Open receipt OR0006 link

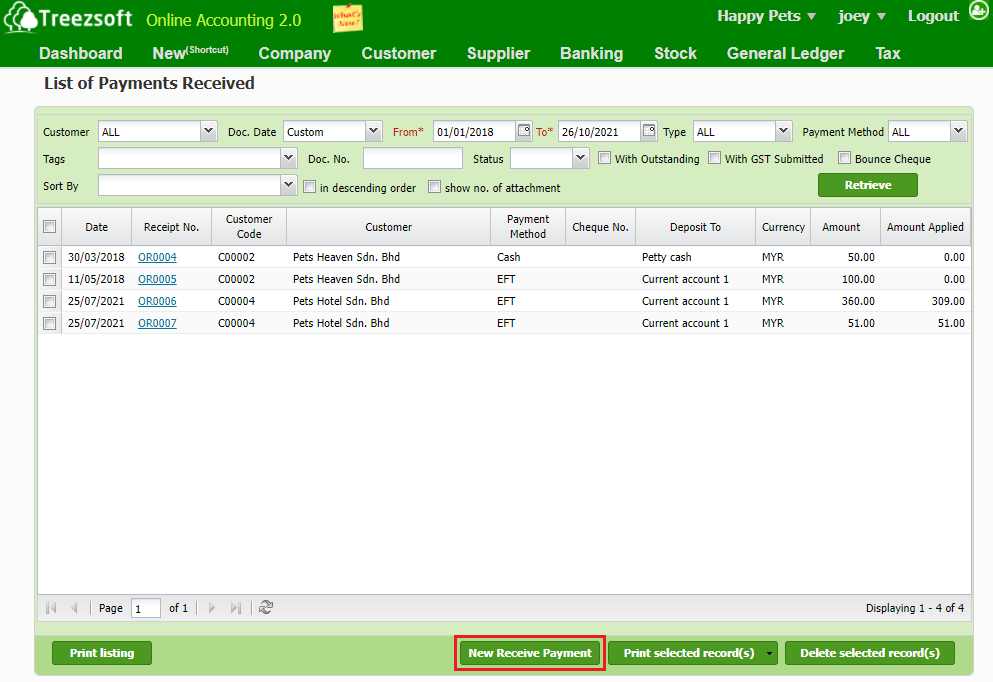point(156,301)
